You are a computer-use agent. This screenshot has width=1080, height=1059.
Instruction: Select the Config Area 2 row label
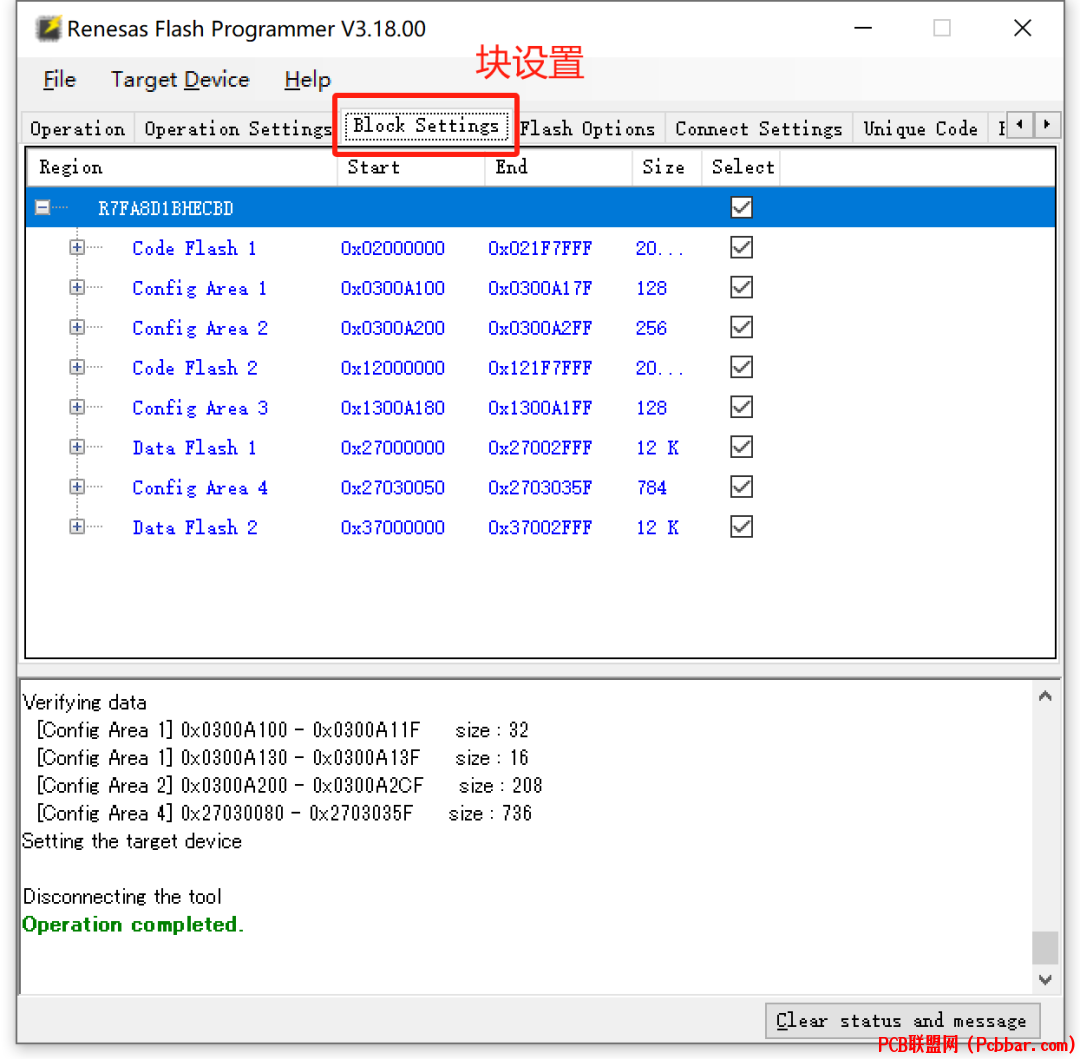click(200, 328)
